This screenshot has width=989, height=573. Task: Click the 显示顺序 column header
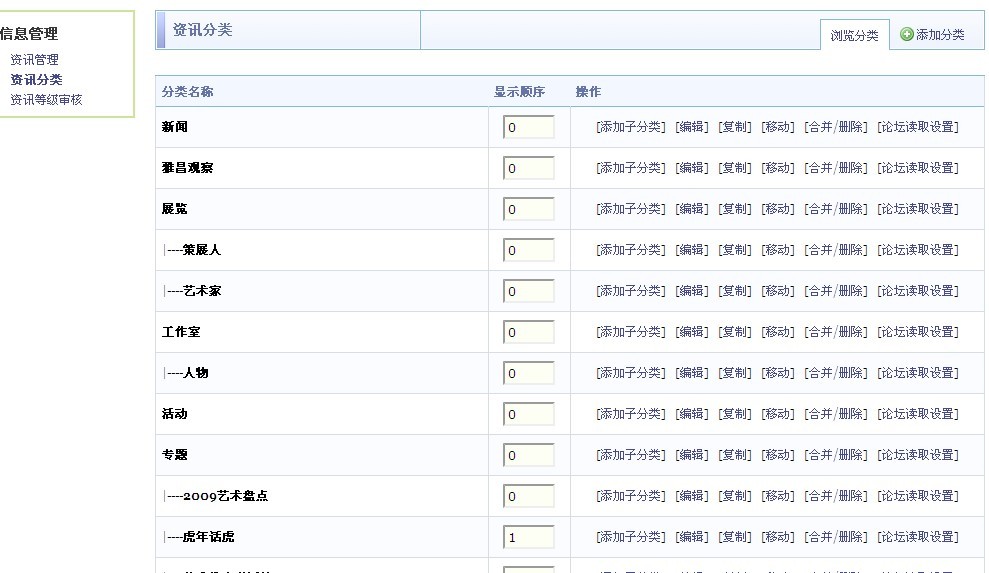tap(519, 92)
